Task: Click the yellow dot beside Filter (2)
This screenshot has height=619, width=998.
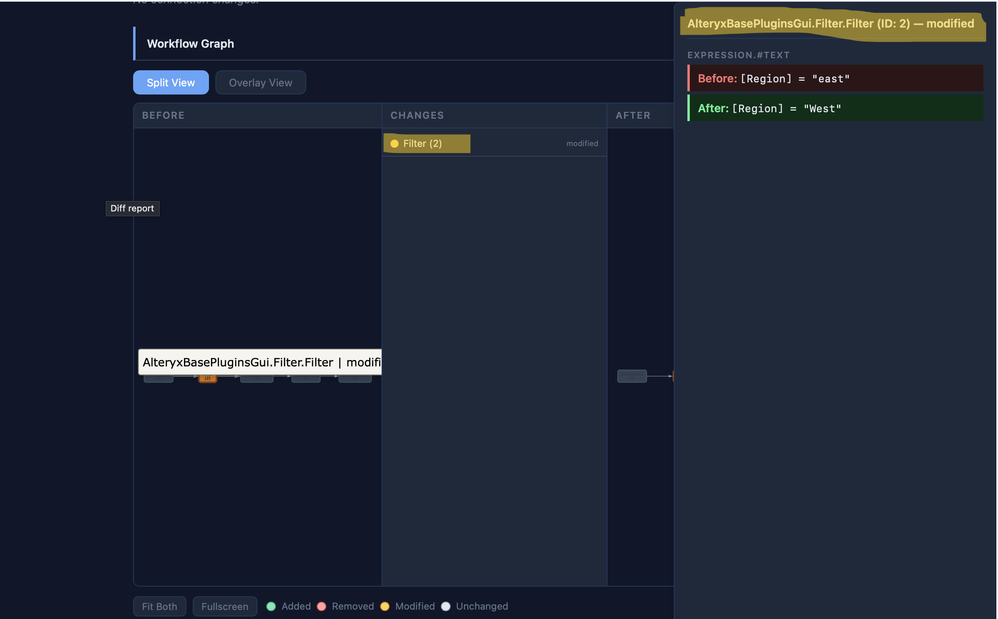Action: click(x=395, y=144)
